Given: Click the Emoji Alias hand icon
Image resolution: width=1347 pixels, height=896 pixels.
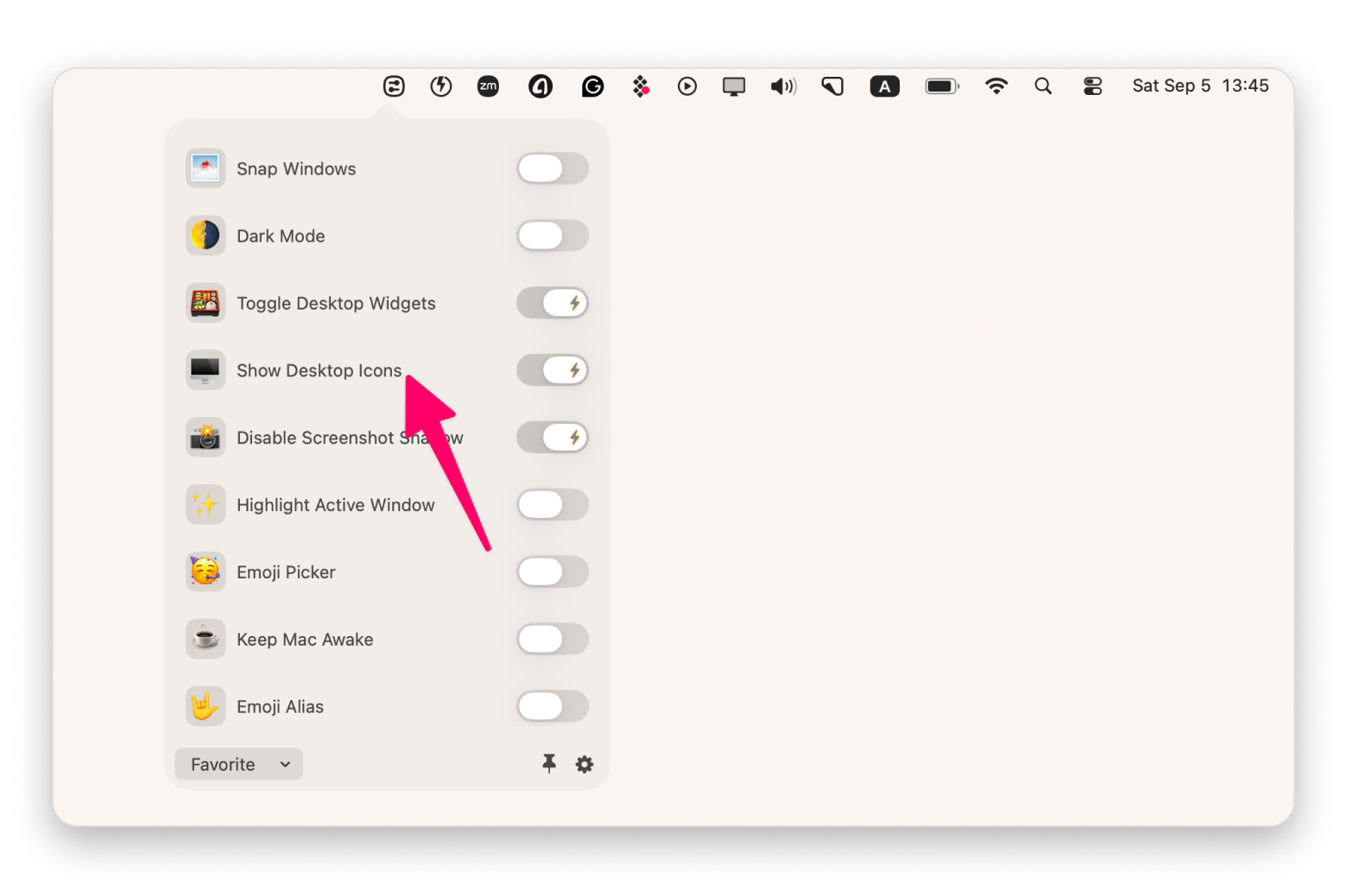Looking at the screenshot, I should 206,706.
